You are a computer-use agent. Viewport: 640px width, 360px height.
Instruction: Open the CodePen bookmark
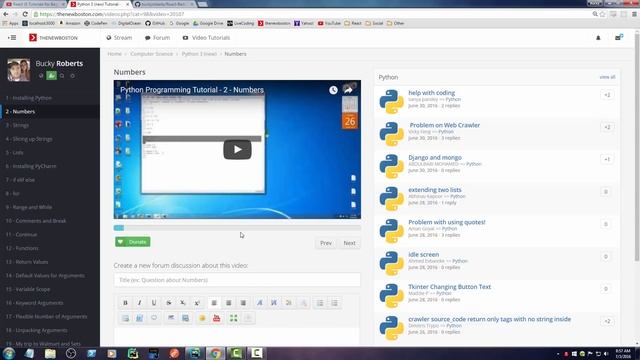[x=96, y=23]
